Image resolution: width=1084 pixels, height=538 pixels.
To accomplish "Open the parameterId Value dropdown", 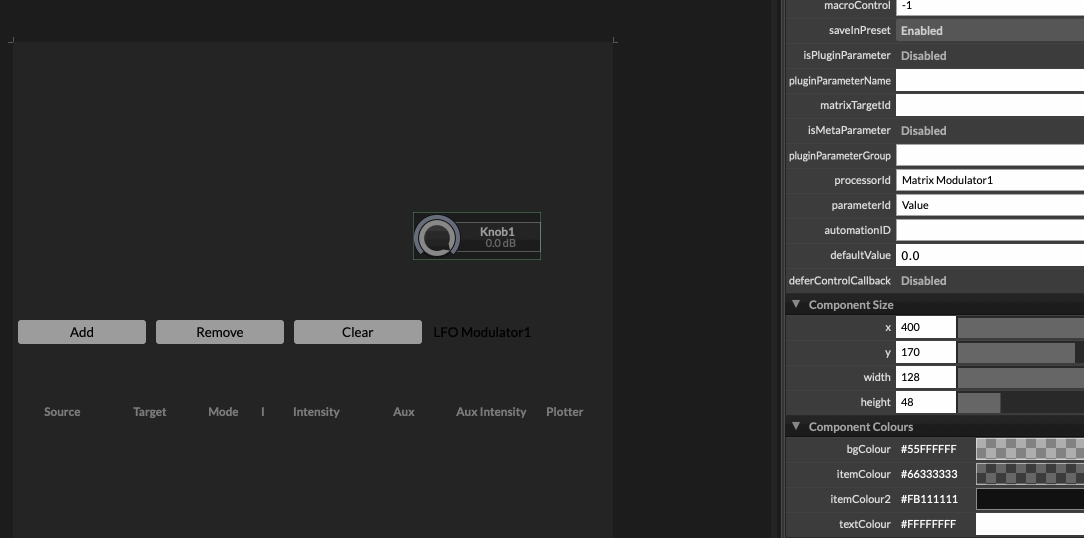I will pyautogui.click(x=989, y=205).
